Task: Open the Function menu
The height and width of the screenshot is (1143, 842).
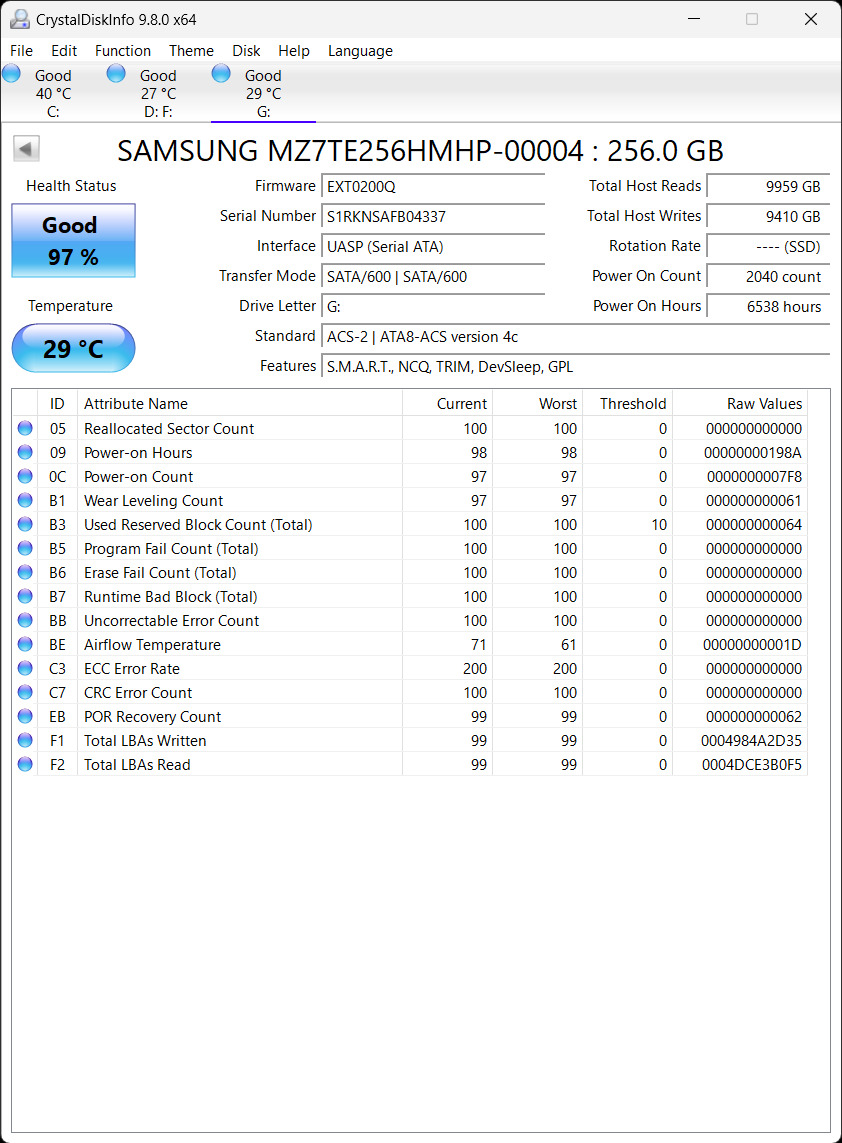Action: (122, 50)
